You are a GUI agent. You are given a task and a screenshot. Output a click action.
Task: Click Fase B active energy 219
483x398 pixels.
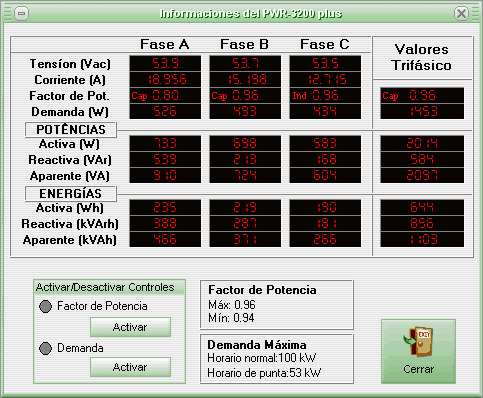click(245, 207)
